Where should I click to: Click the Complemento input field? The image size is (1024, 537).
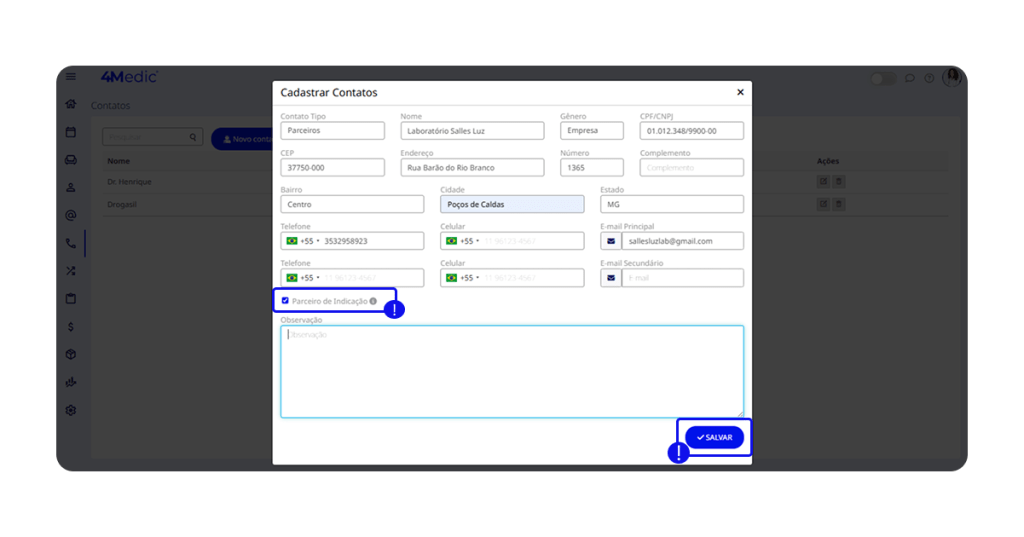pos(691,168)
